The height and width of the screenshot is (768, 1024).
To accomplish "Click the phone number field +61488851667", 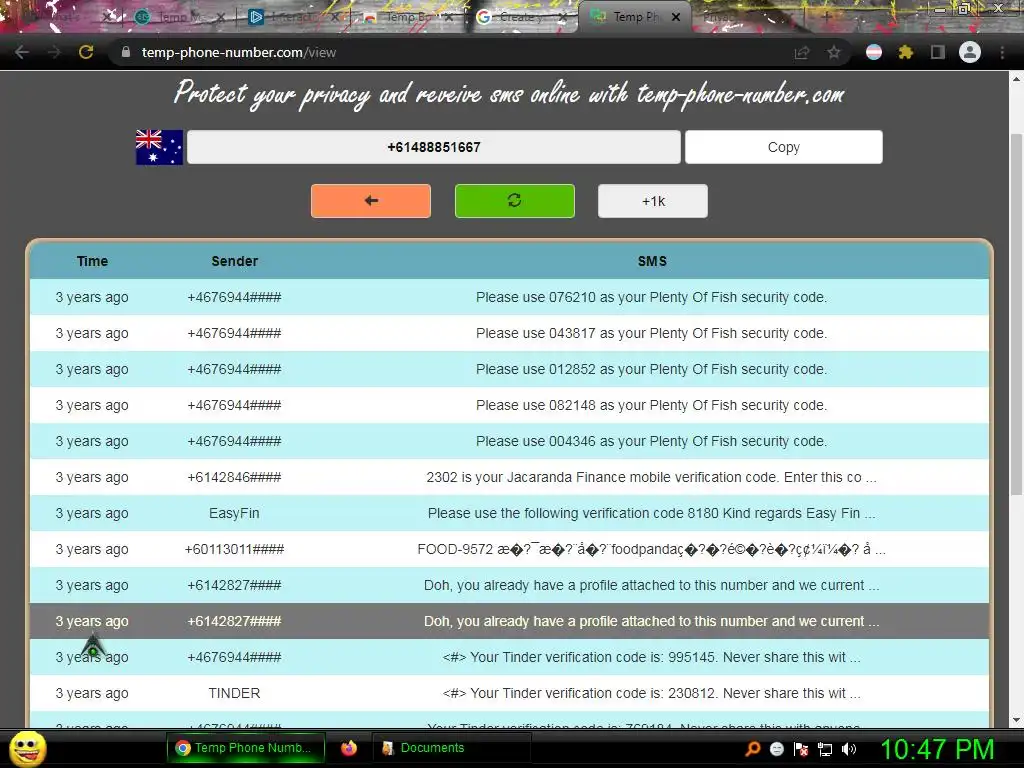I will 434,147.
